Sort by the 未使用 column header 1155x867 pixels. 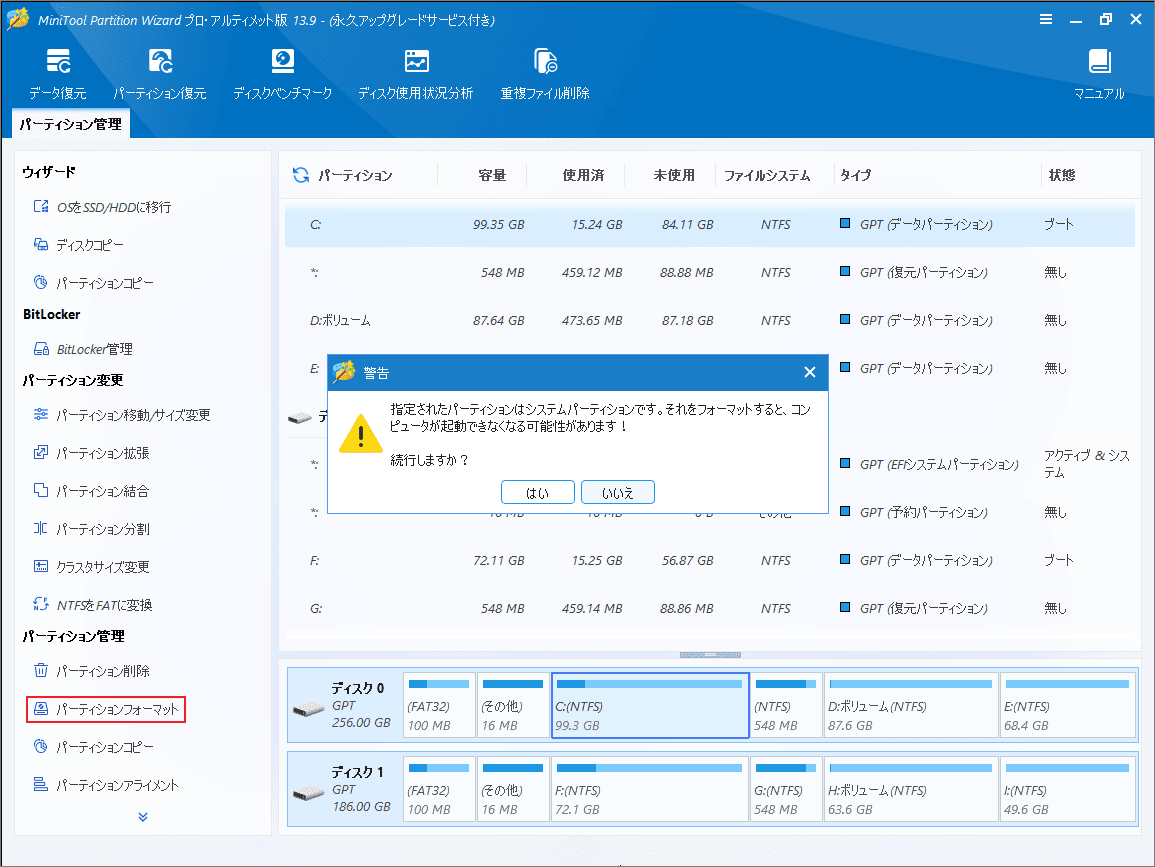[674, 175]
